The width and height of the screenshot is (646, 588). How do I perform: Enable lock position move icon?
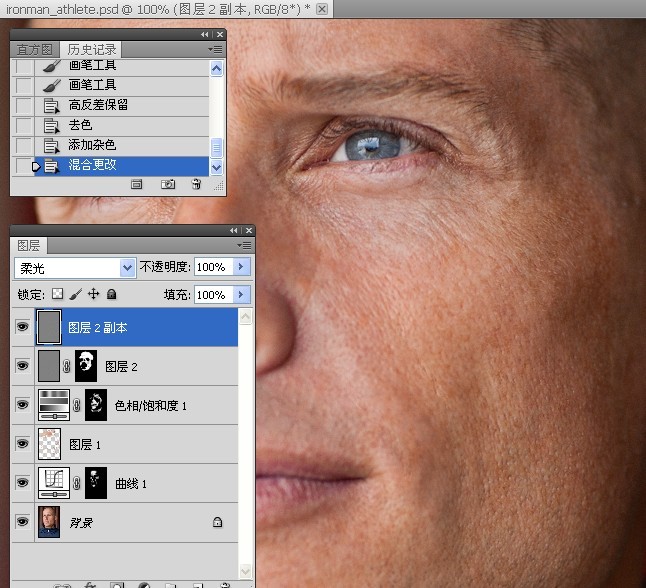[x=93, y=295]
